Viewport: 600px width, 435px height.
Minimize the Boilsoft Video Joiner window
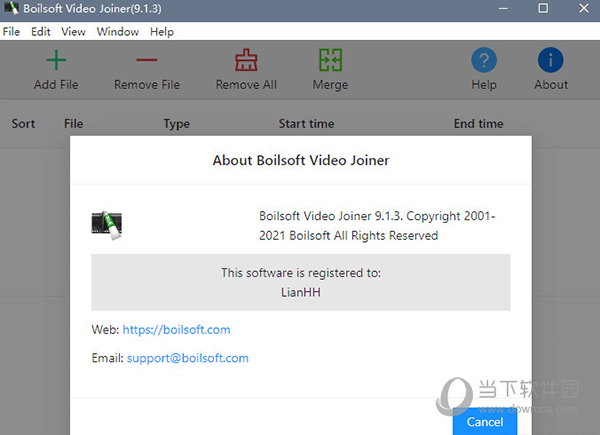pyautogui.click(x=503, y=8)
